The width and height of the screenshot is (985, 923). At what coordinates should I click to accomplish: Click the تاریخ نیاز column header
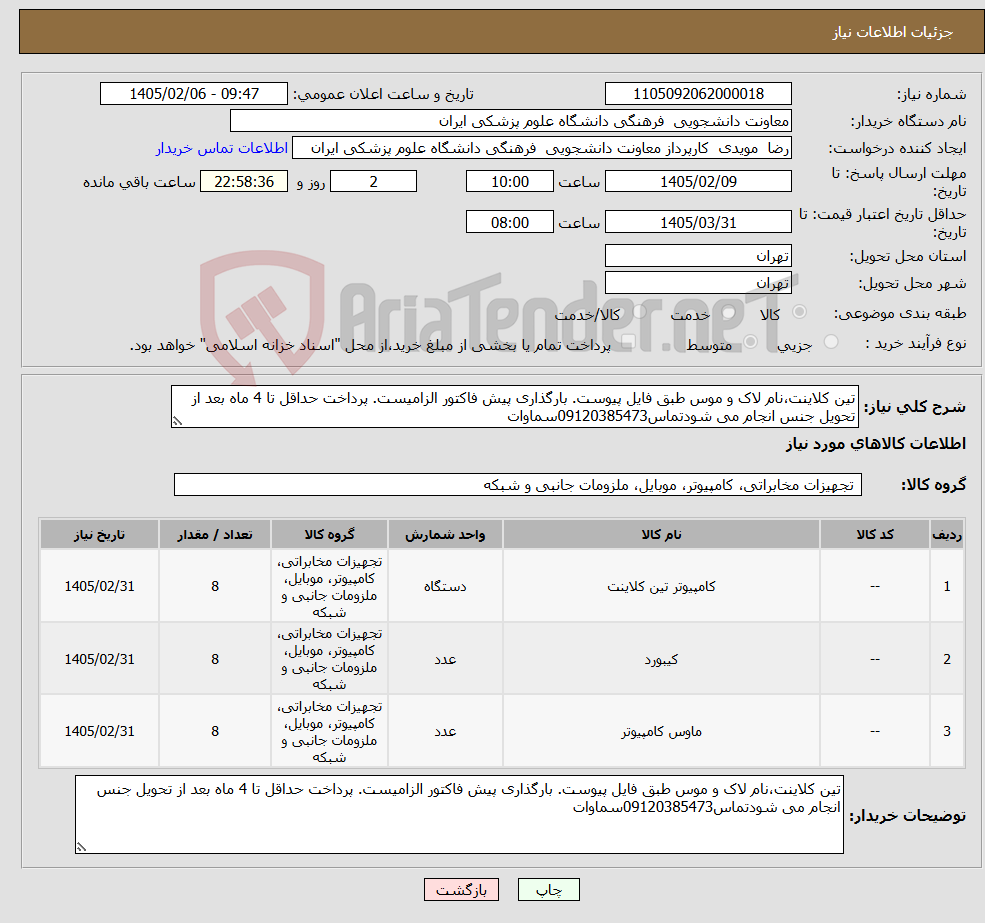pyautogui.click(x=99, y=534)
